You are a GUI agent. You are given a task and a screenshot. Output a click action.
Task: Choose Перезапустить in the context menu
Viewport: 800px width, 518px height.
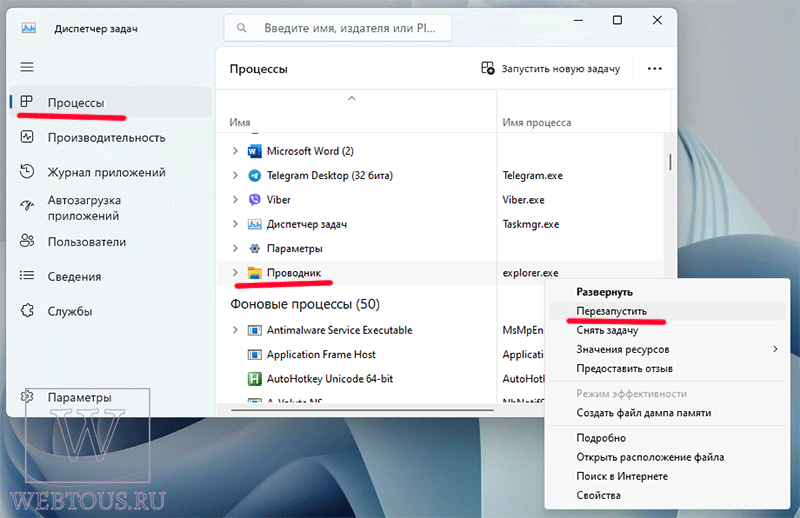pyautogui.click(x=667, y=311)
